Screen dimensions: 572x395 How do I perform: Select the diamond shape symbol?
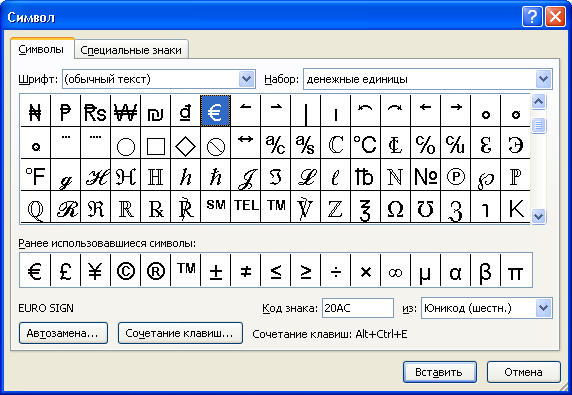point(185,143)
